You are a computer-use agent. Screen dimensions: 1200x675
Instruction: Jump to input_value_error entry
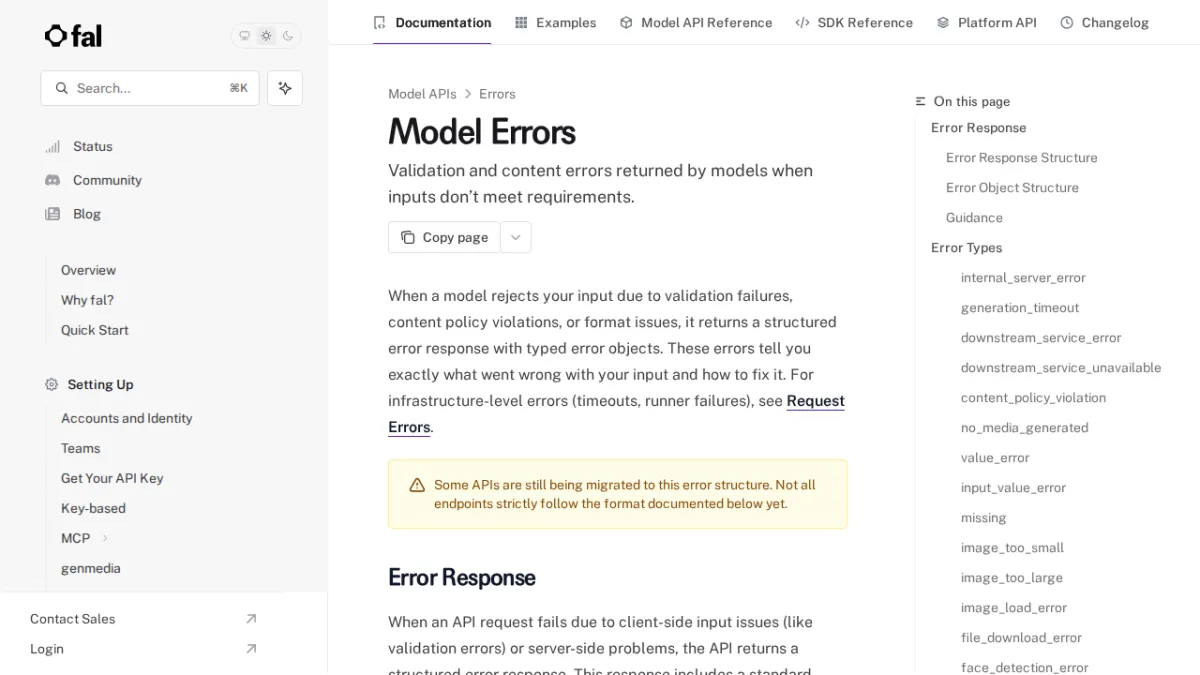[x=1013, y=488]
